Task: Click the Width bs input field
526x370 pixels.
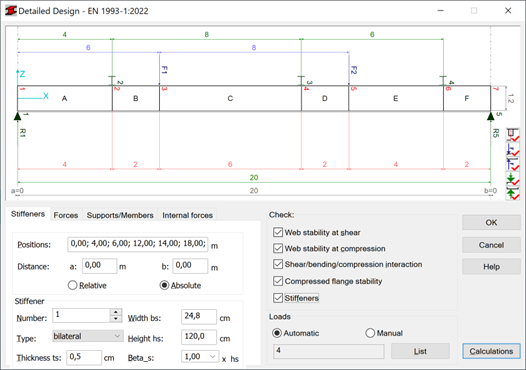Action: click(199, 316)
